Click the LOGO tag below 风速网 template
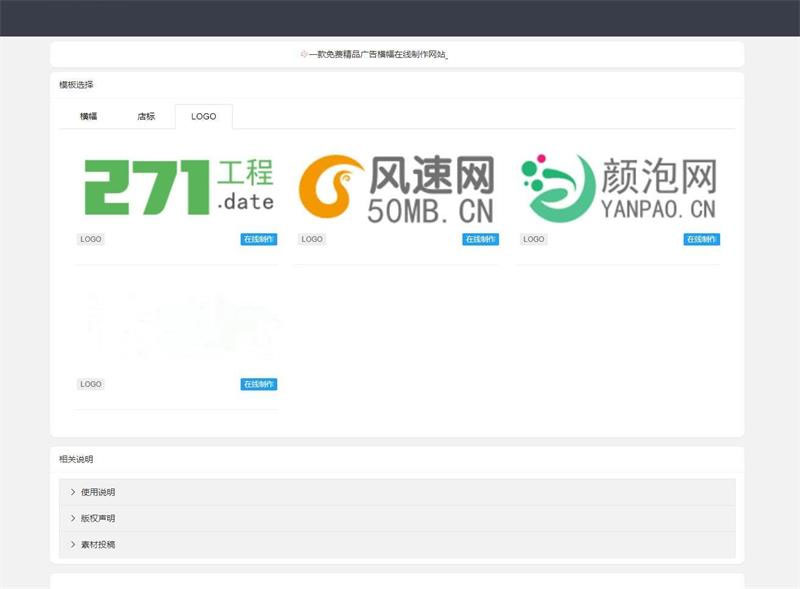 pyautogui.click(x=311, y=239)
